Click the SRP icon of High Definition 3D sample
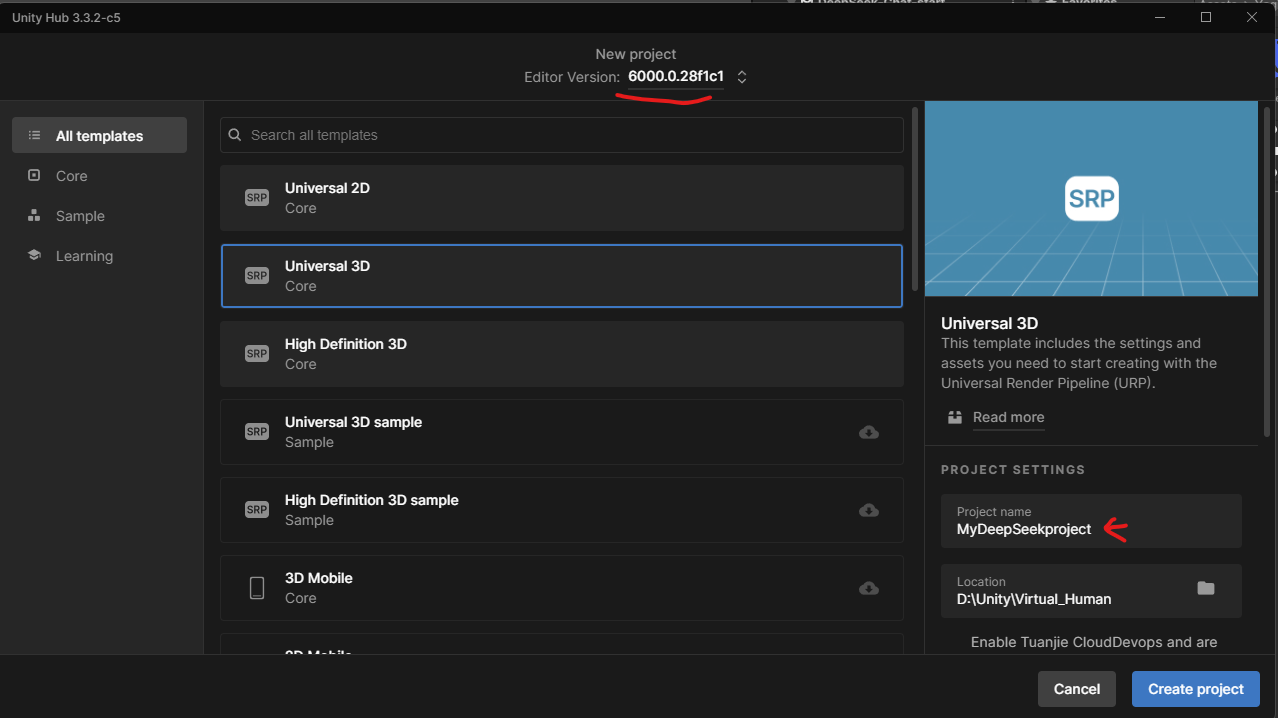Screen dimensions: 1278x718 pyautogui.click(x=257, y=510)
